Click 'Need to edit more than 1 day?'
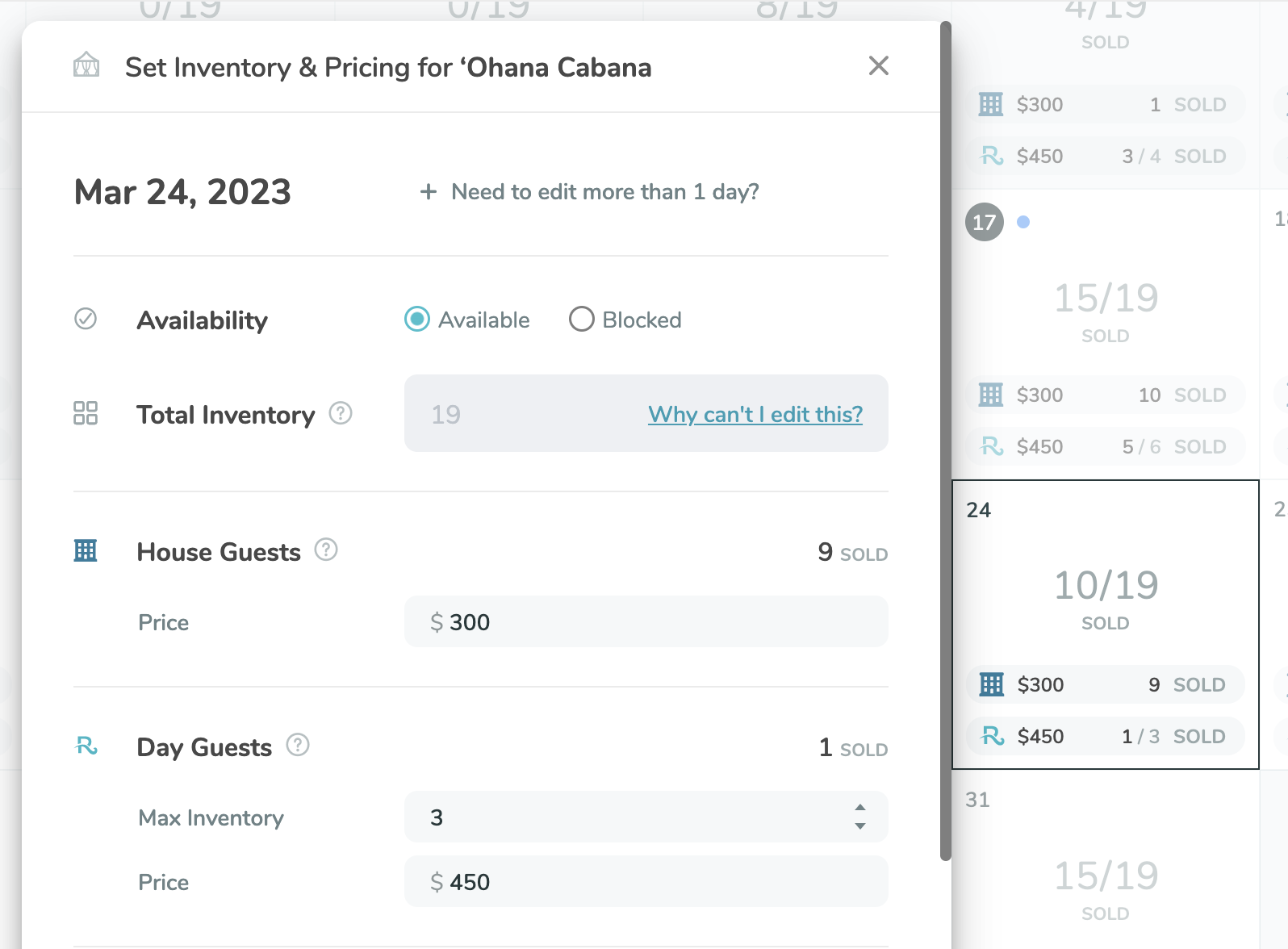 (x=590, y=192)
